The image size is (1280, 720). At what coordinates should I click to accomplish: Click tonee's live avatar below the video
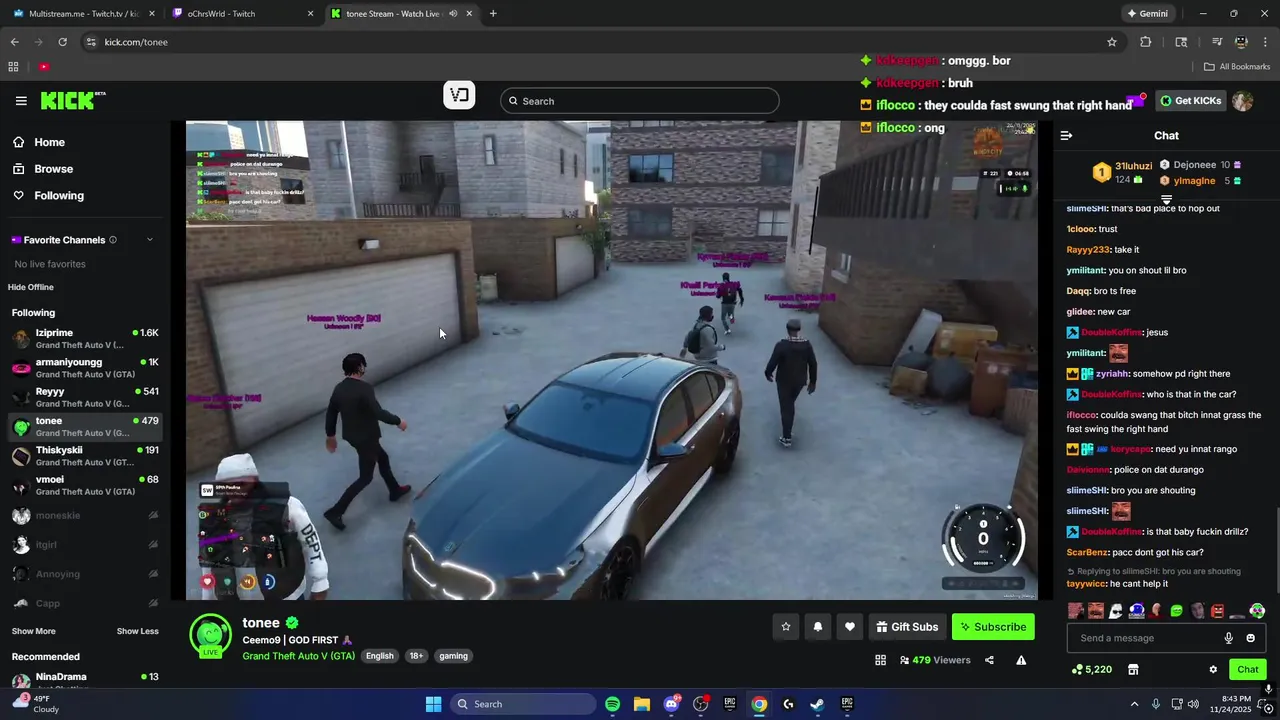tap(211, 636)
